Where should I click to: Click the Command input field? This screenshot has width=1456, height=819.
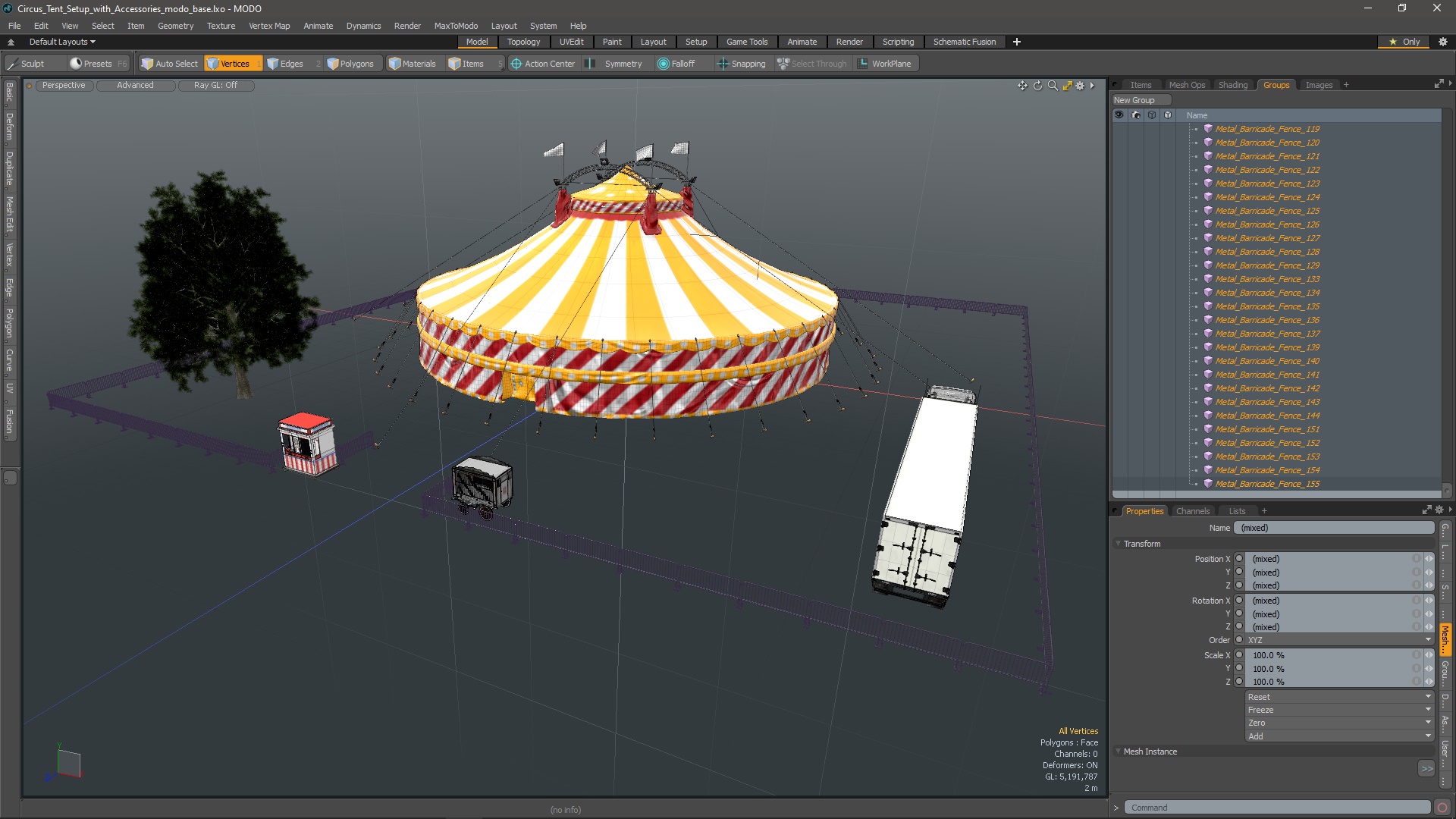click(x=1277, y=808)
